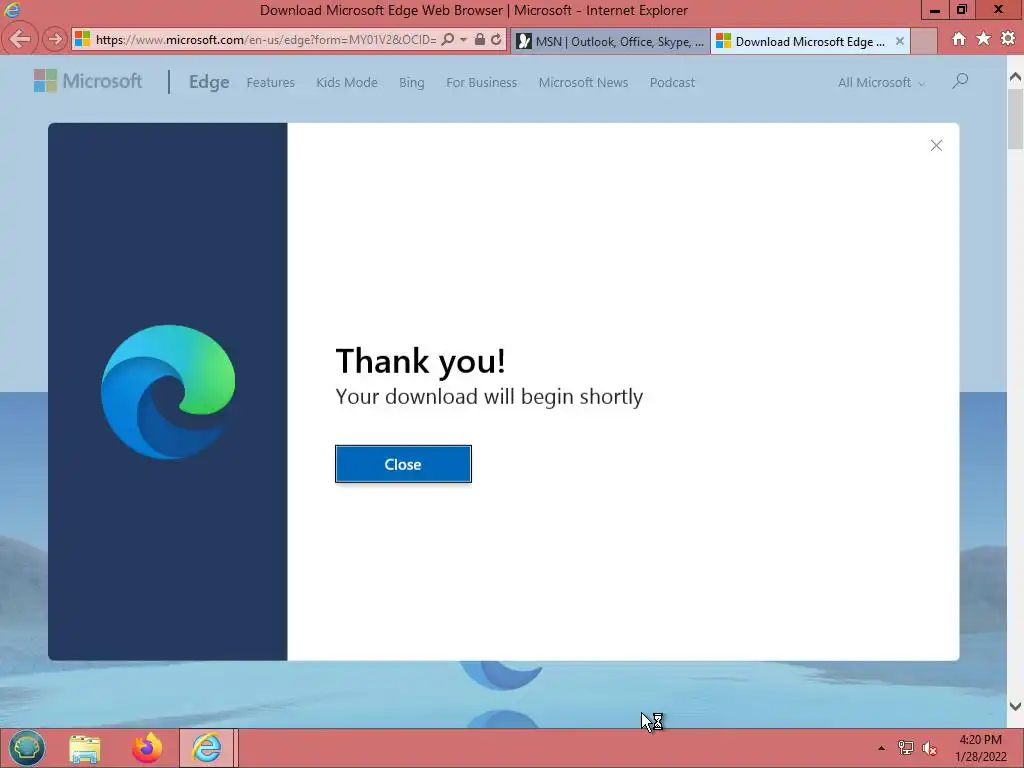
Task: Open the For Business menu item
Action: coord(481,83)
